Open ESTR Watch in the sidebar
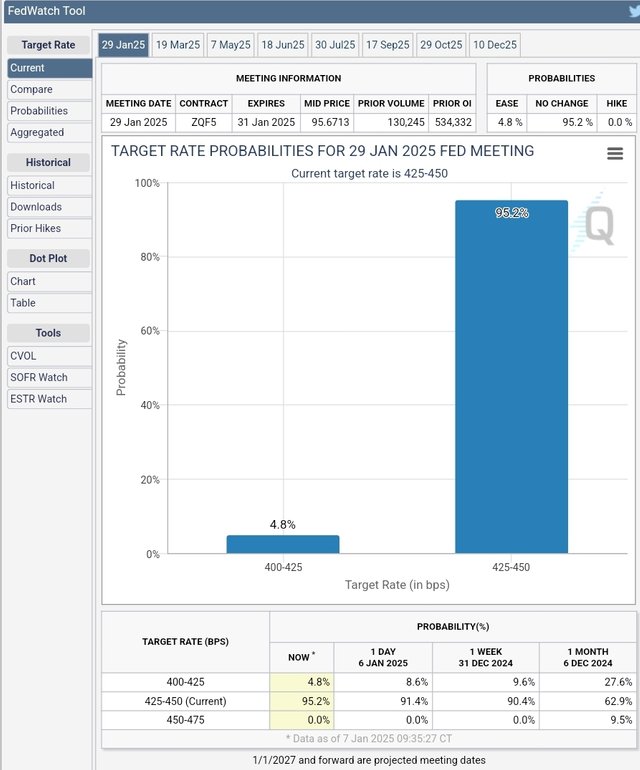This screenshot has height=770, width=640. tap(50, 399)
